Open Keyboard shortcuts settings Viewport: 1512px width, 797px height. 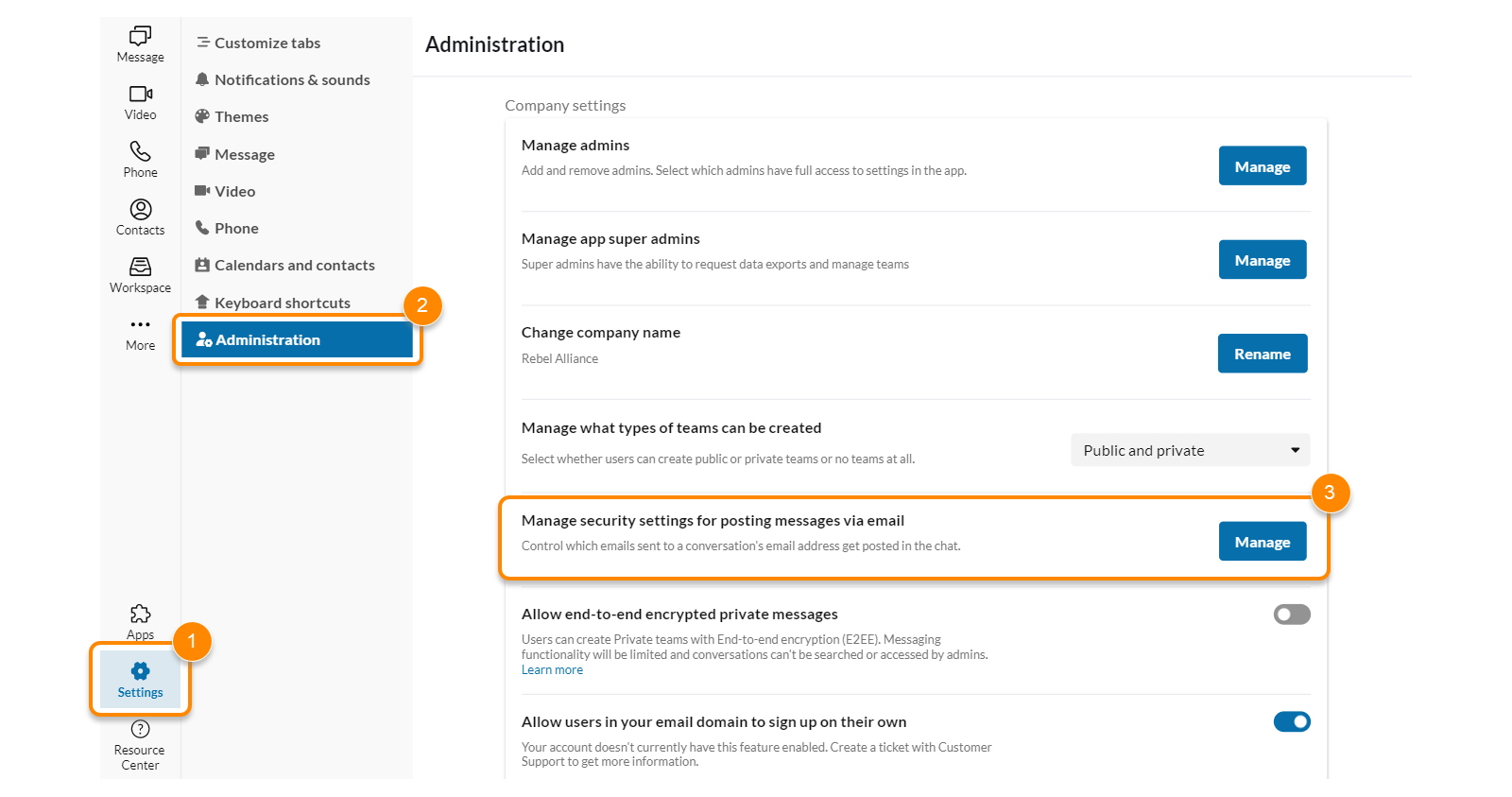[282, 303]
